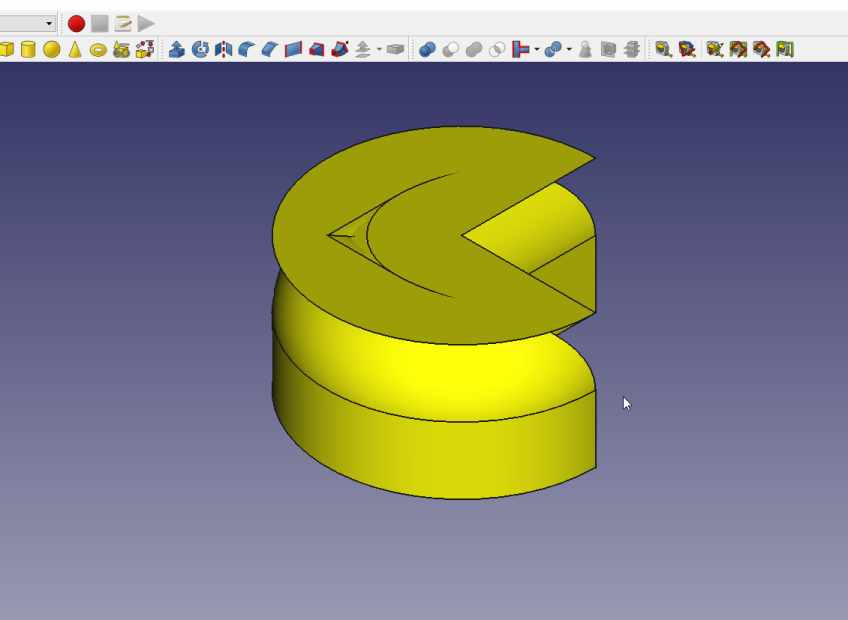Execute macro with the play triangle
Viewport: 848px width, 620px height.
click(x=146, y=24)
